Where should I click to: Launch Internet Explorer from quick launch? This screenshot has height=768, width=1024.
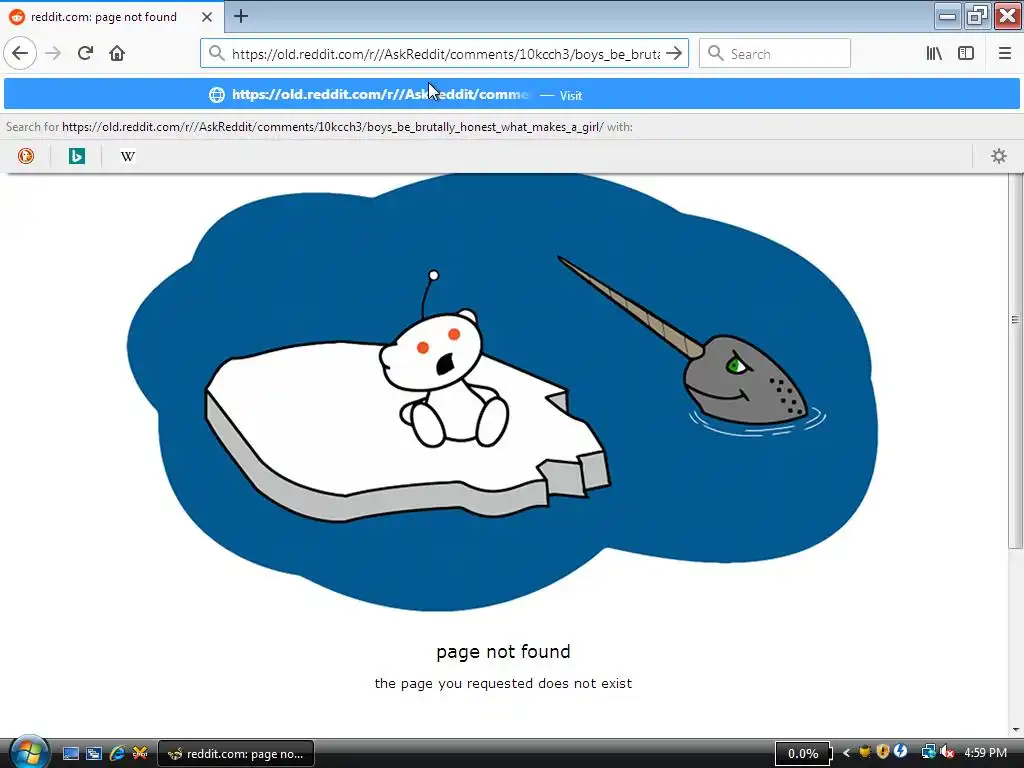tap(117, 753)
